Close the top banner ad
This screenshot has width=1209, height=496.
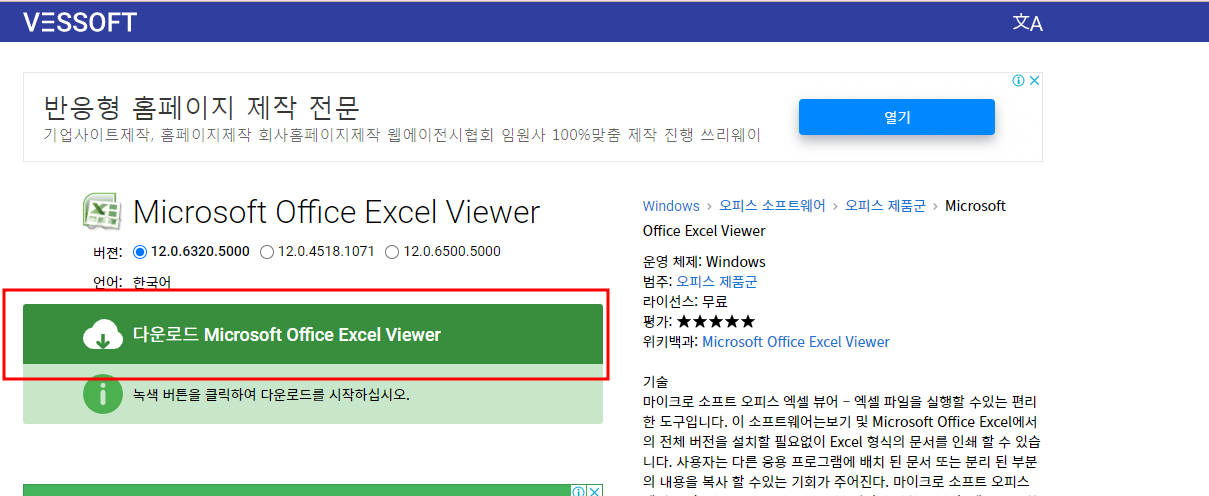pos(1035,81)
